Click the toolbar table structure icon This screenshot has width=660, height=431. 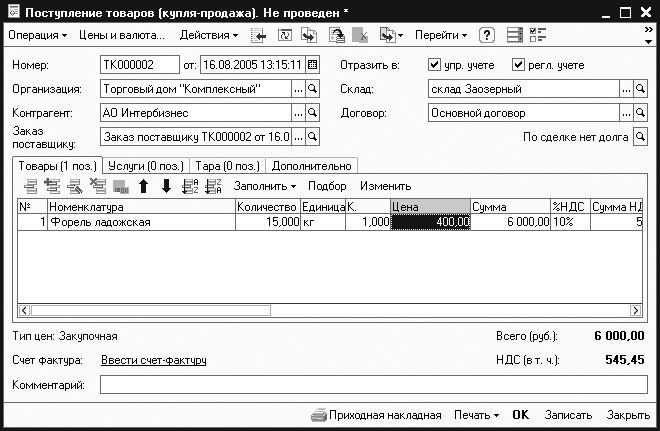click(x=514, y=35)
